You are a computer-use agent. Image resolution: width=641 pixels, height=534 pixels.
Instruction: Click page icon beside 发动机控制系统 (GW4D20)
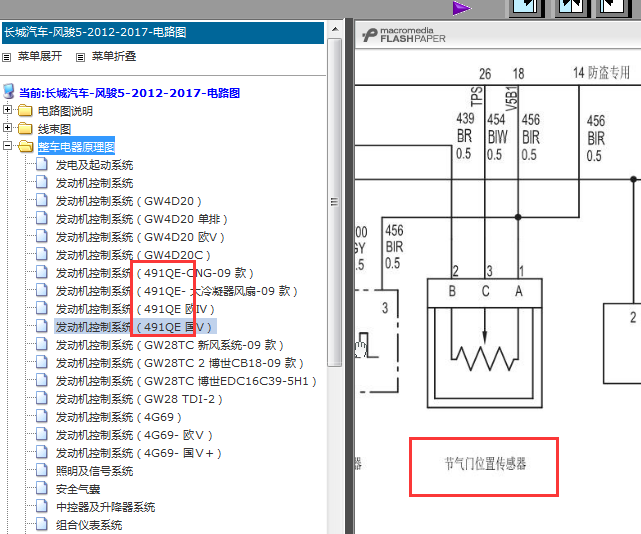[x=42, y=200]
